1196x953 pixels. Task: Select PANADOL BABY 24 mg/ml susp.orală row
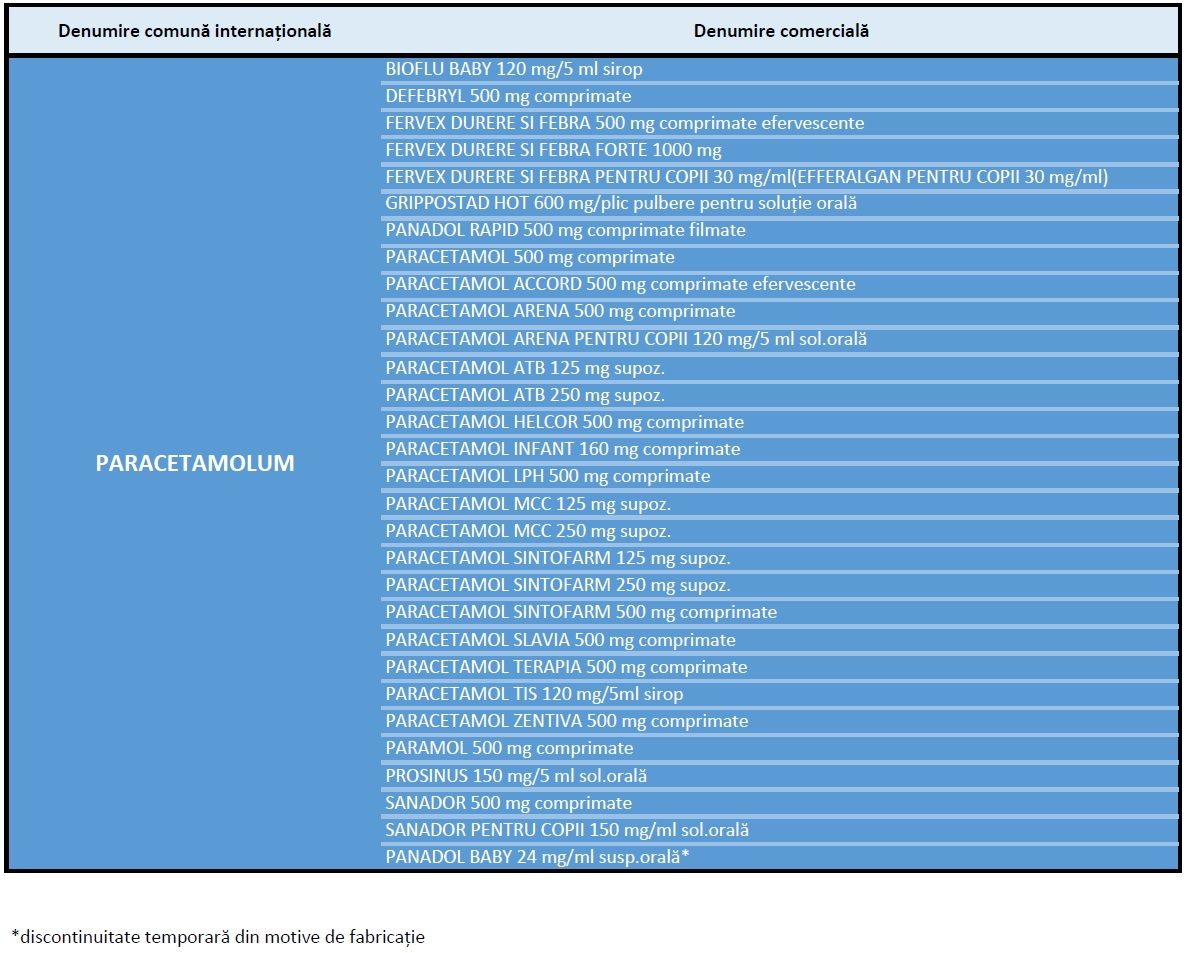click(780, 857)
